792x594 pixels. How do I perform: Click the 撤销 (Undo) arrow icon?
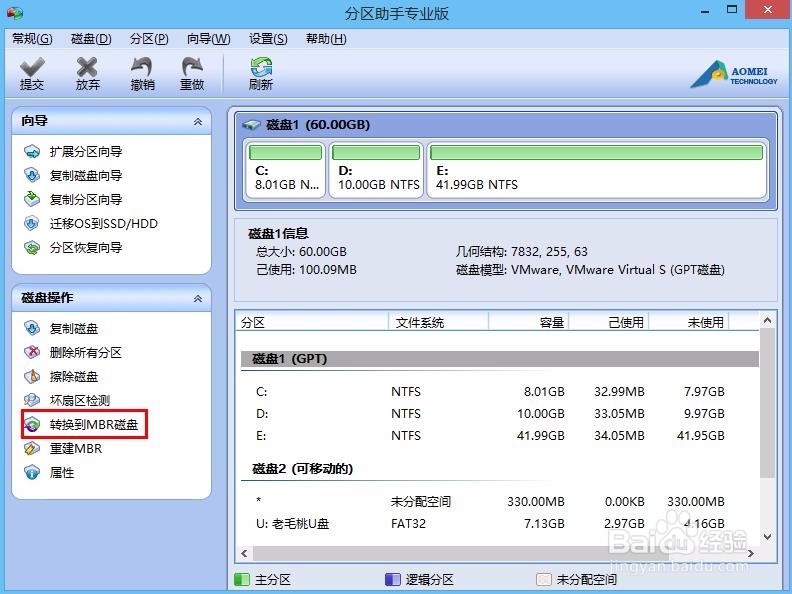tap(142, 67)
